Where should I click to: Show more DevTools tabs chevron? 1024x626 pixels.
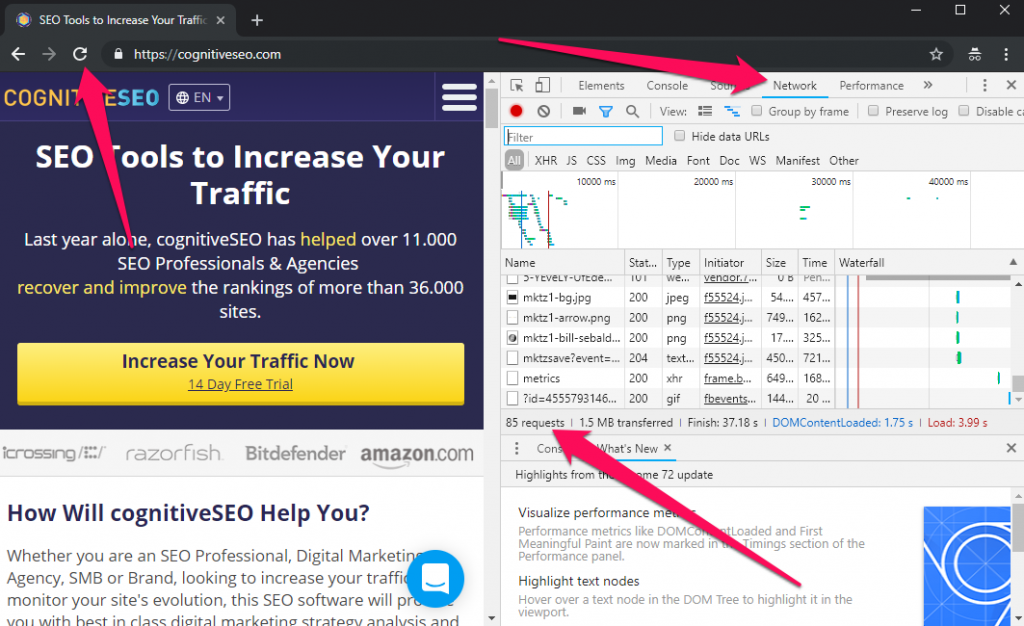point(927,85)
